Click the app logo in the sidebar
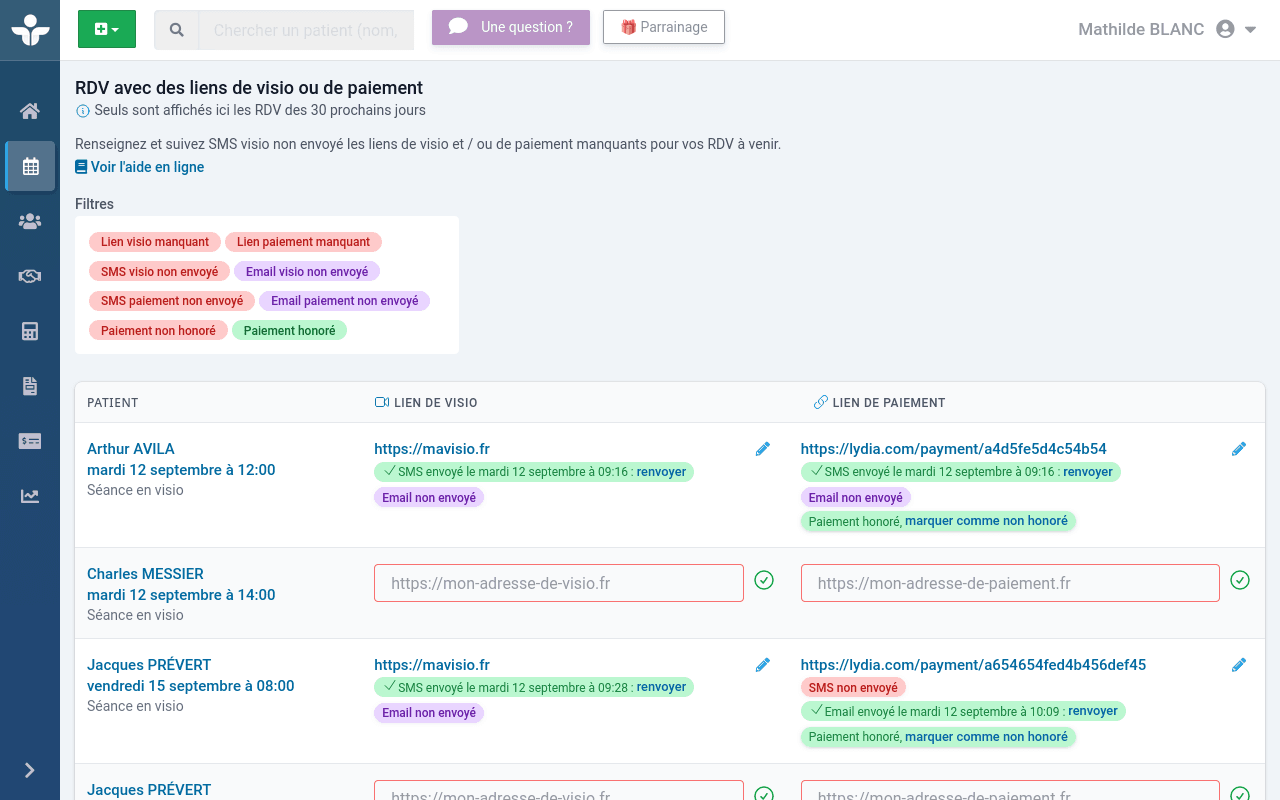 click(x=30, y=29)
